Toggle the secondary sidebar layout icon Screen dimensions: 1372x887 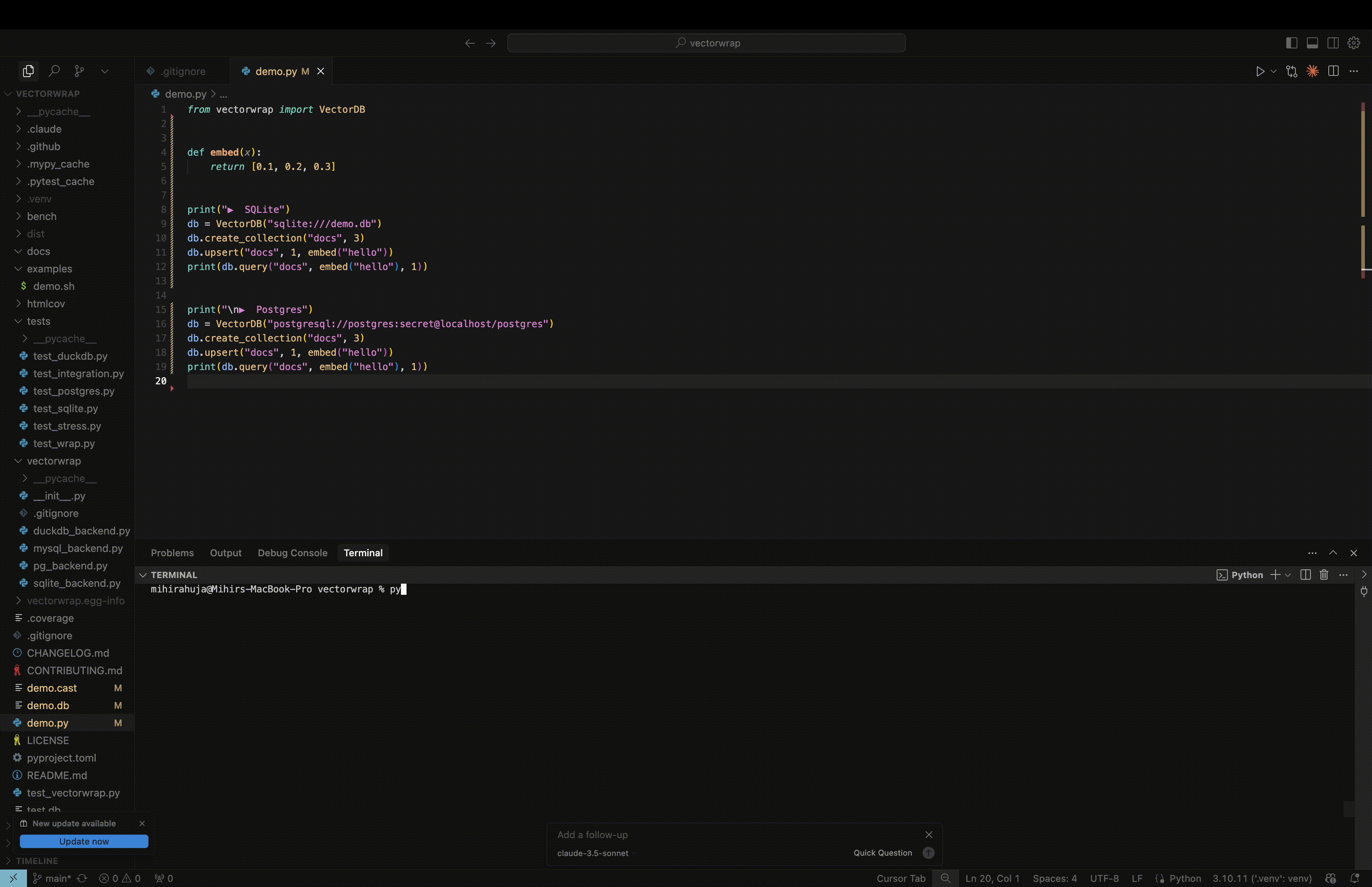1333,43
